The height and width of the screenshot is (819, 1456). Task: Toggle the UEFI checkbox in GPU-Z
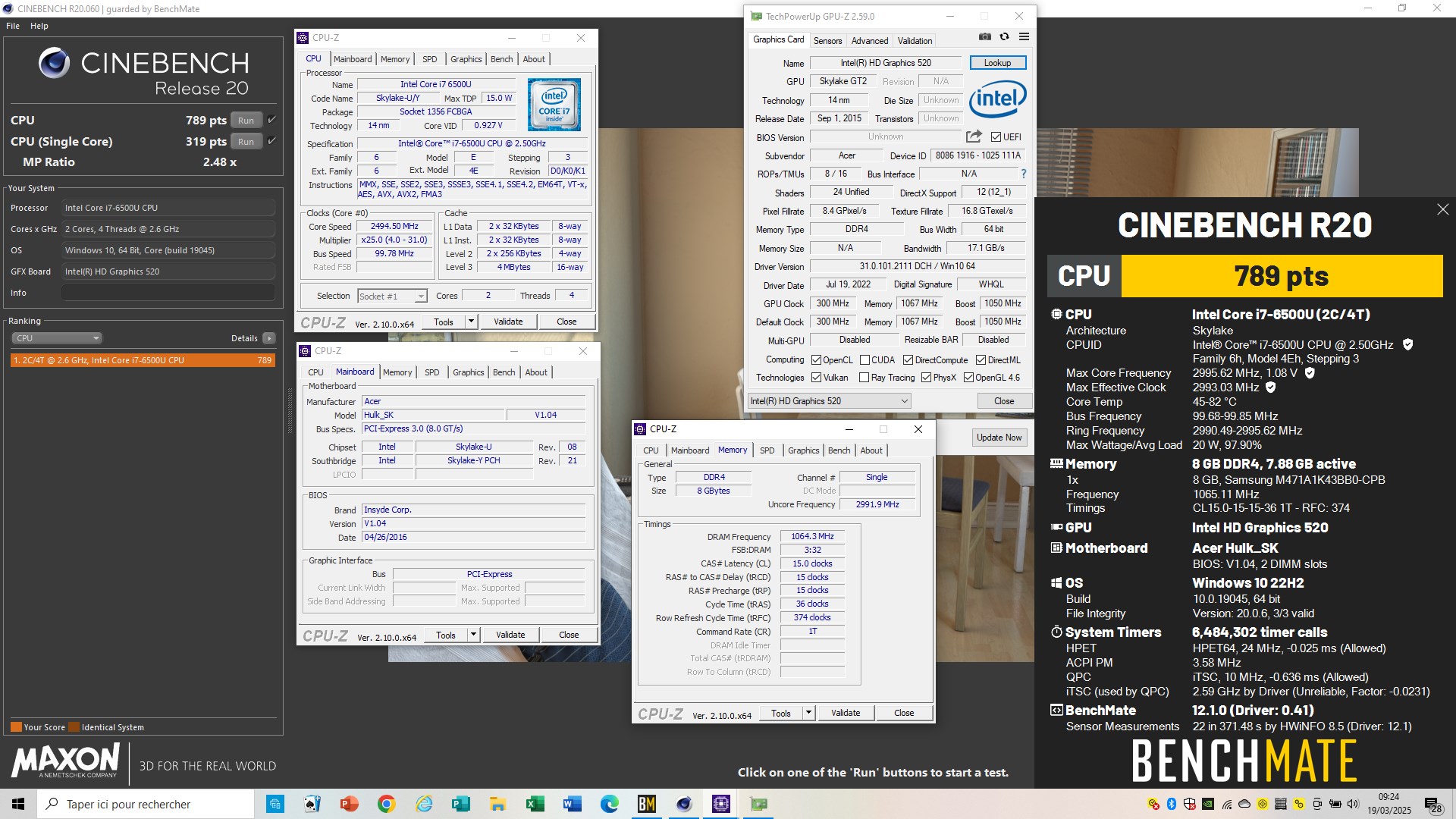tap(996, 137)
